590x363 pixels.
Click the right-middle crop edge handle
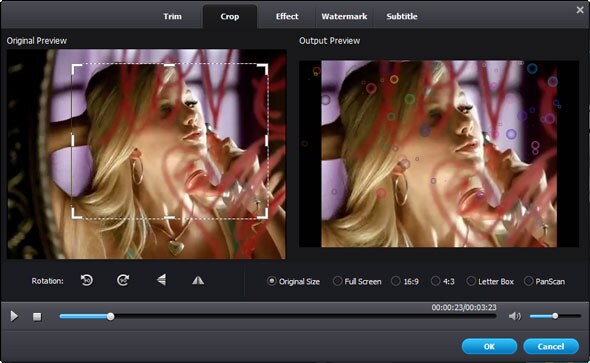tap(267, 140)
